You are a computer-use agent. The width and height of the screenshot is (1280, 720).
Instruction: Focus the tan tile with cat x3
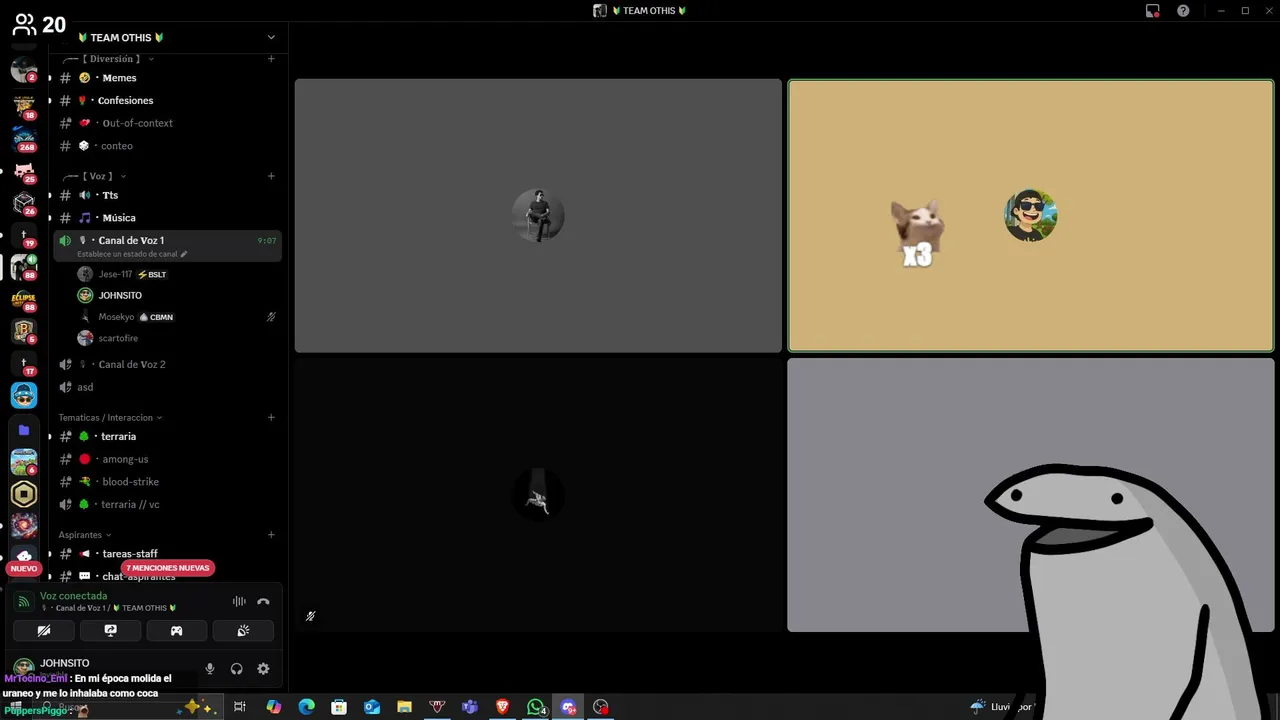click(1031, 216)
